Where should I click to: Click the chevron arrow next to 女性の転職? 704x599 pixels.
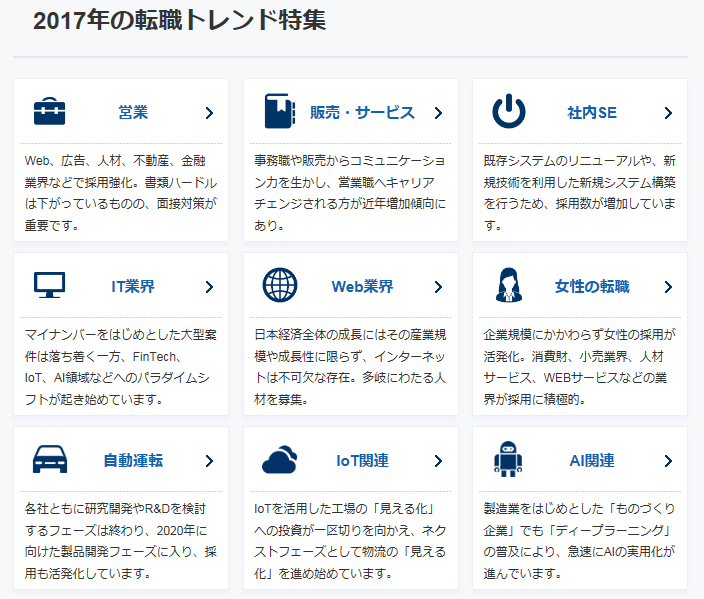[669, 287]
